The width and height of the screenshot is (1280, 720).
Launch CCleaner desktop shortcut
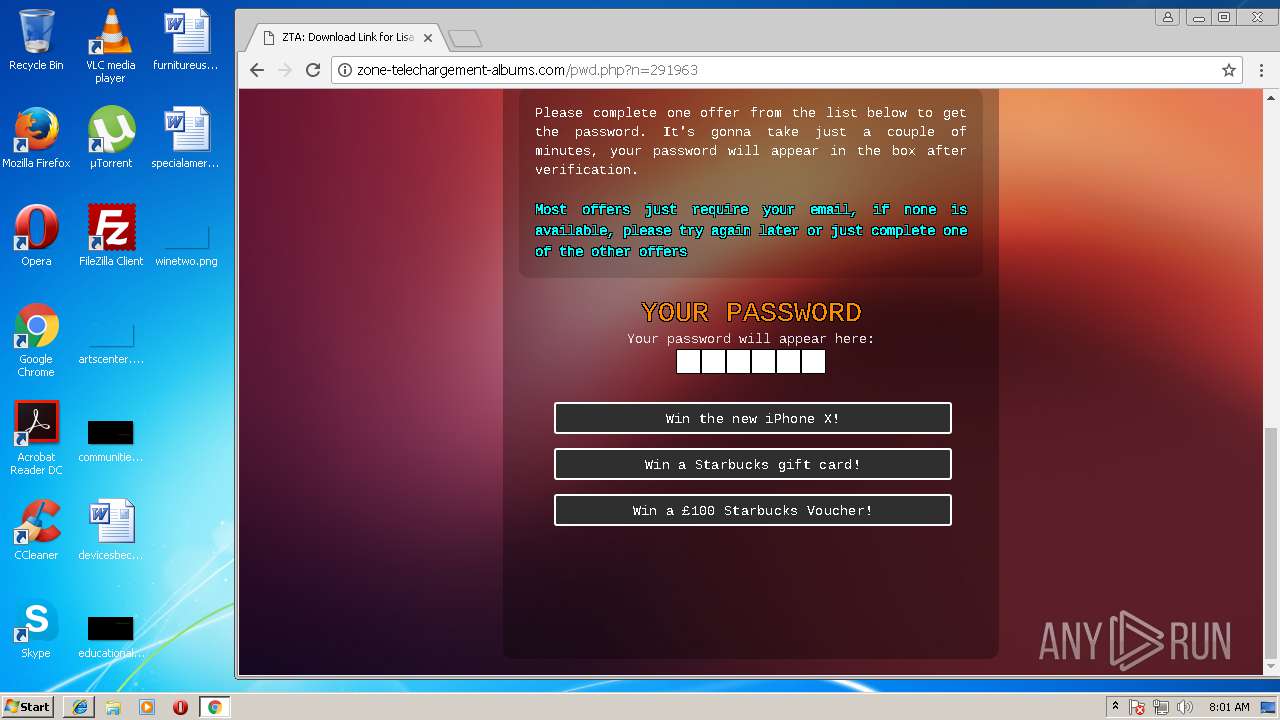36,530
